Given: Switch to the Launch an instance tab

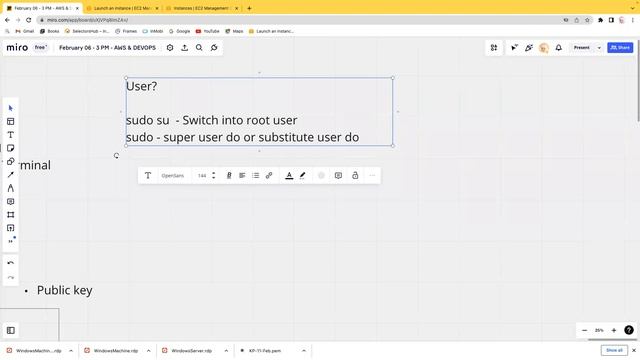Looking at the screenshot, I should pos(122,8).
